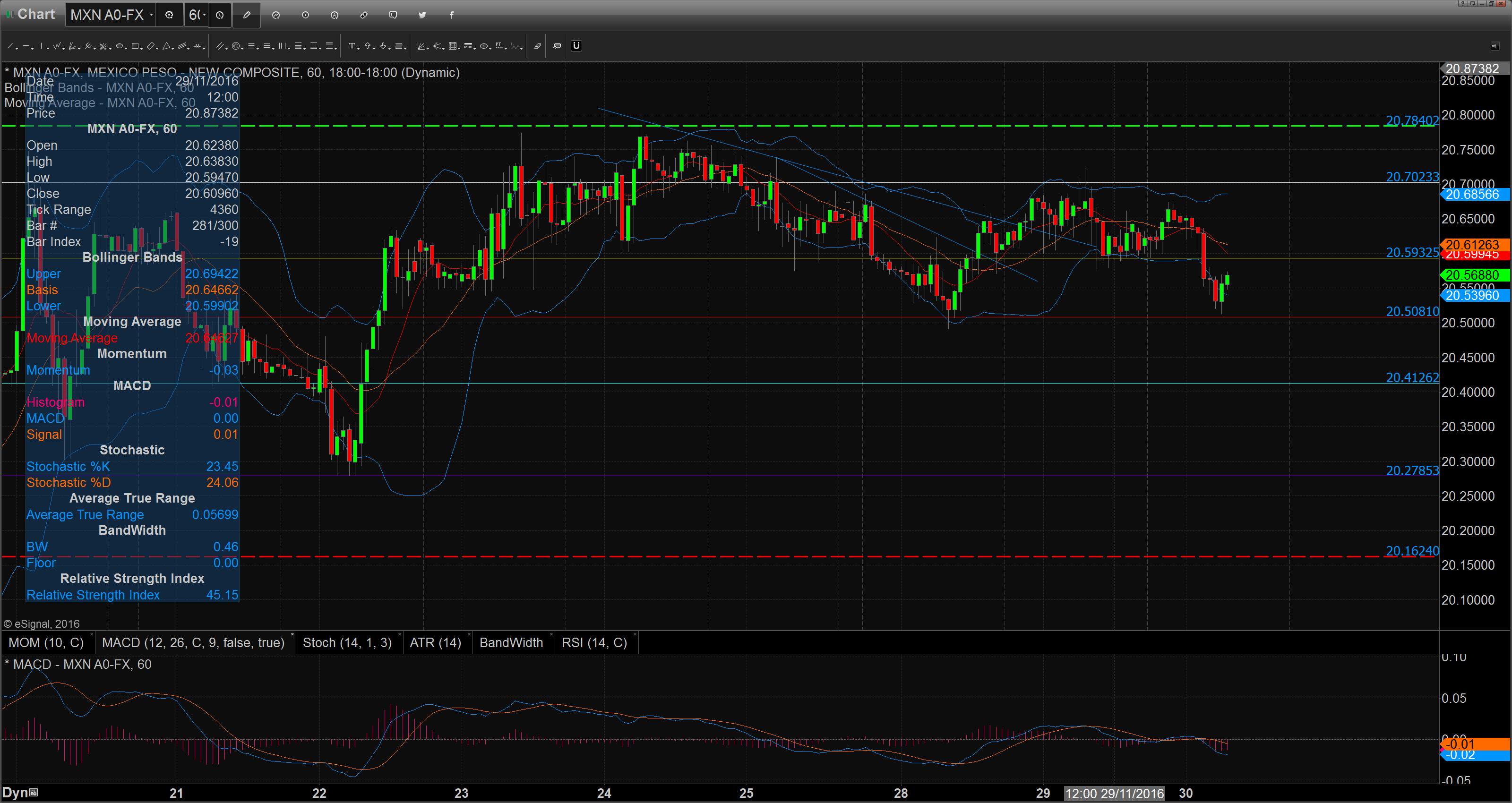Screen dimensions: 1512x803
Task: Open dropdown arrow beside PTI tool
Action: pos(506,48)
